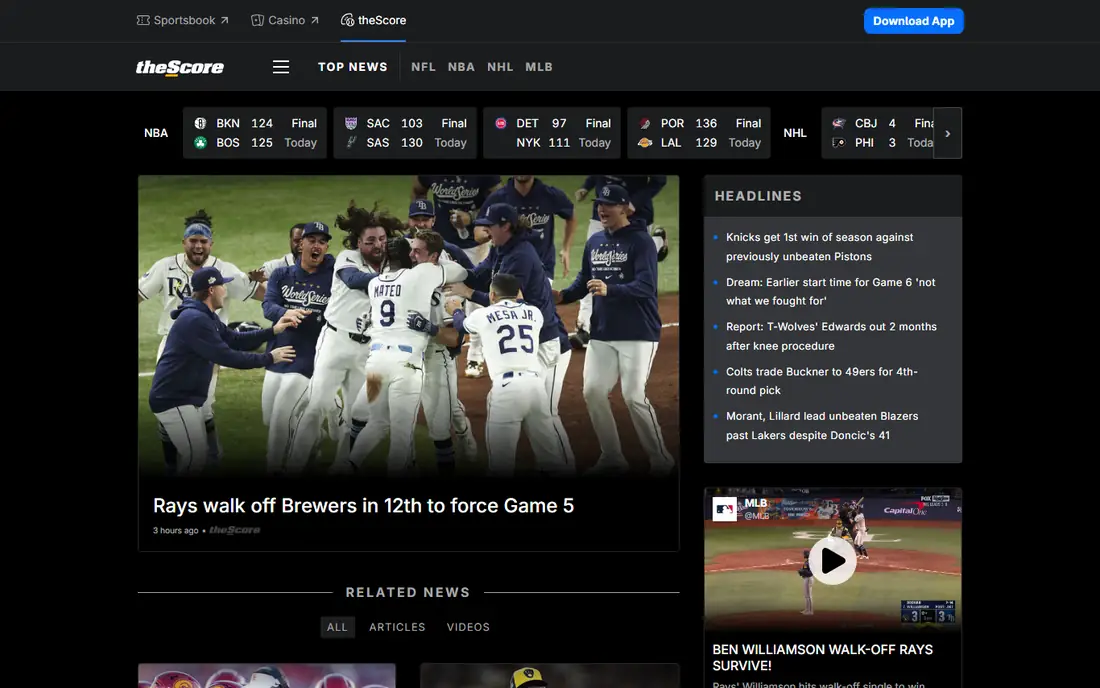Screen dimensions: 1100x688
Task: Open the NBA nav item
Action: (461, 67)
